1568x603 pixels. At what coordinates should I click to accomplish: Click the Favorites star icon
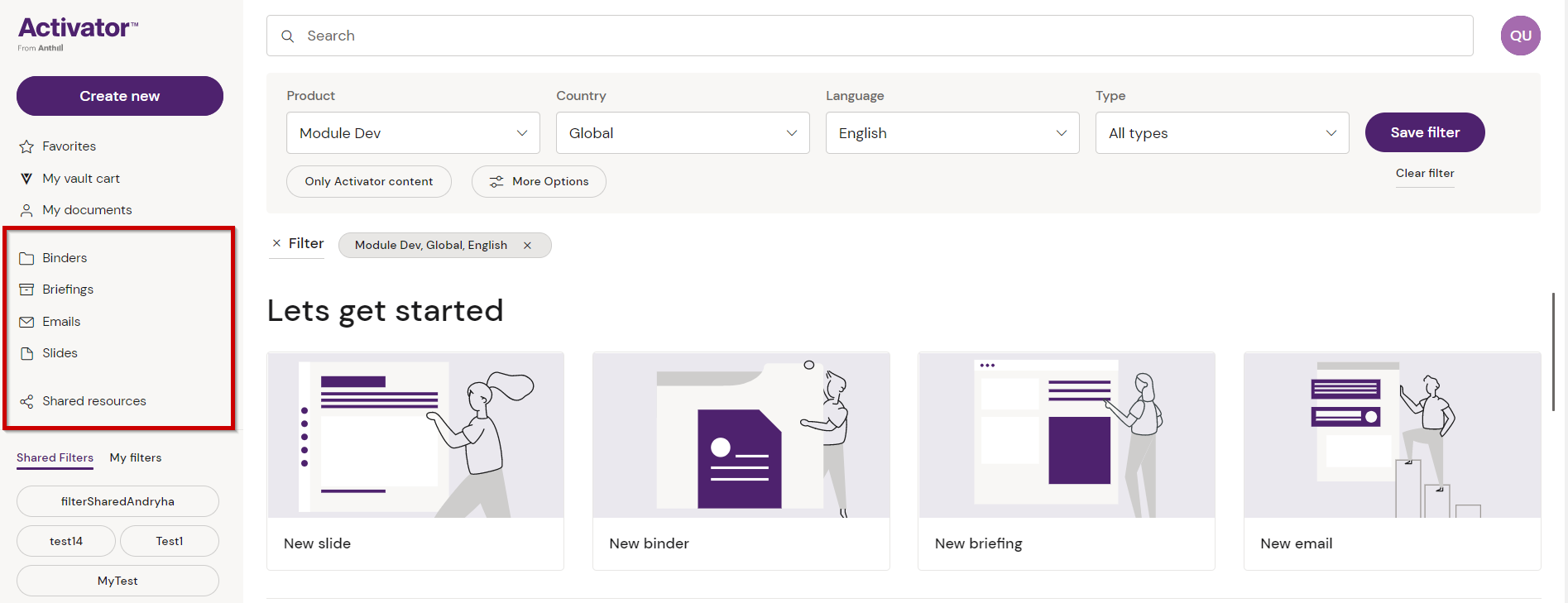point(26,146)
